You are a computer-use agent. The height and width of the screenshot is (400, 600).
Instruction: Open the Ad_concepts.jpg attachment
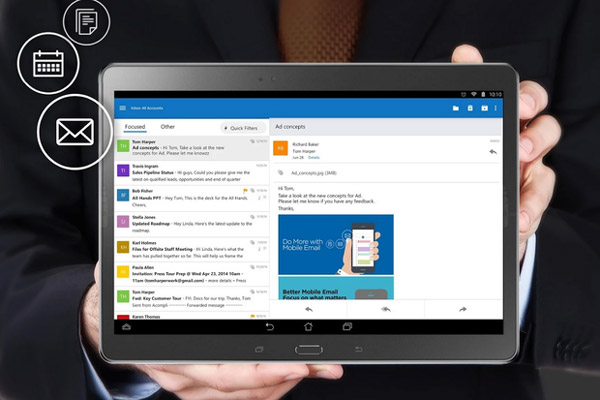coord(313,173)
